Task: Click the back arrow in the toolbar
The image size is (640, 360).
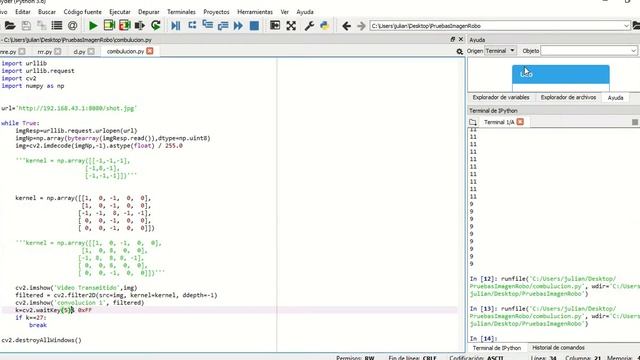Action: point(347,26)
